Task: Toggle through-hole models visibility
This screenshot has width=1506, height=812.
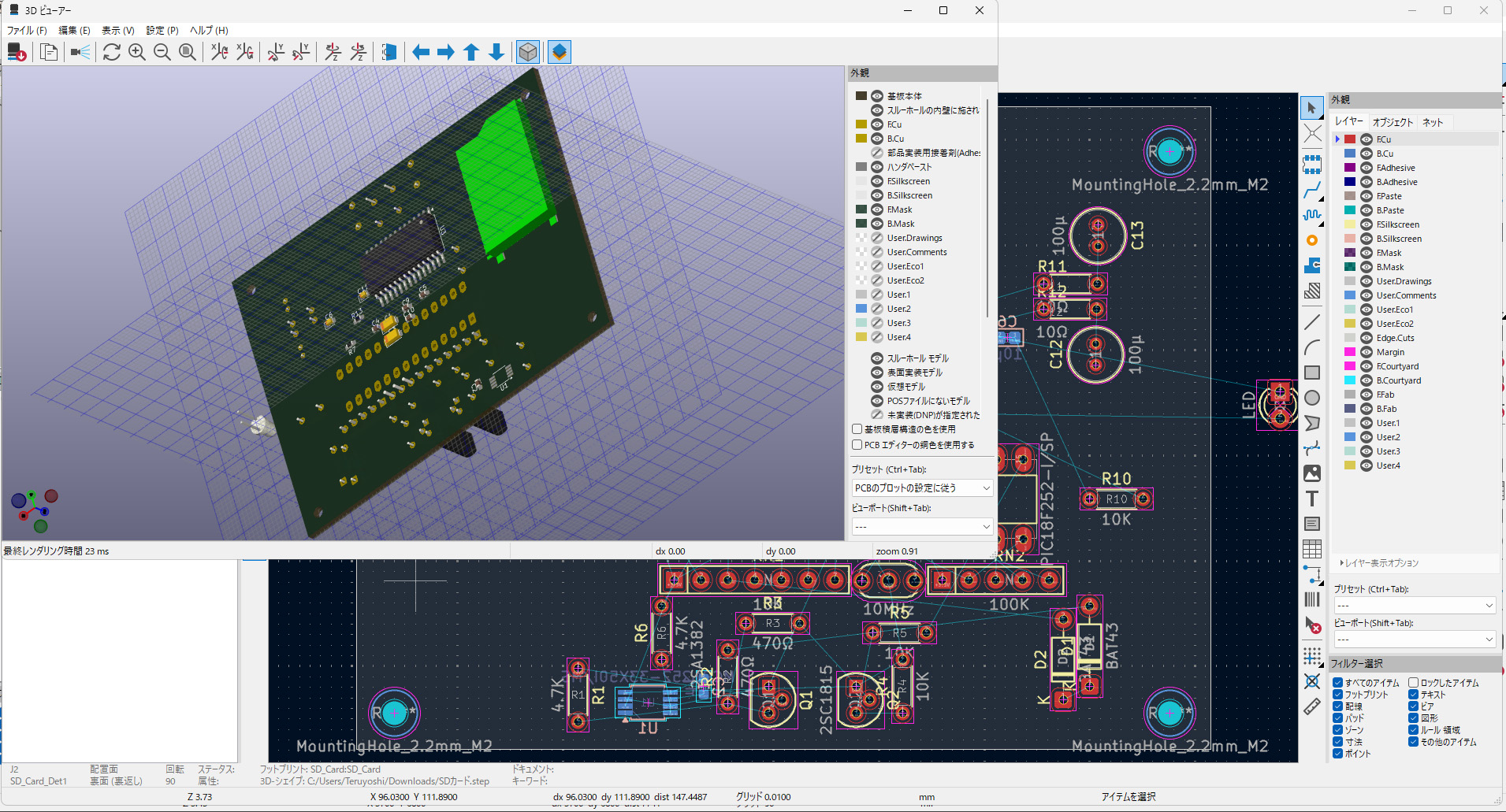Action: click(x=876, y=358)
